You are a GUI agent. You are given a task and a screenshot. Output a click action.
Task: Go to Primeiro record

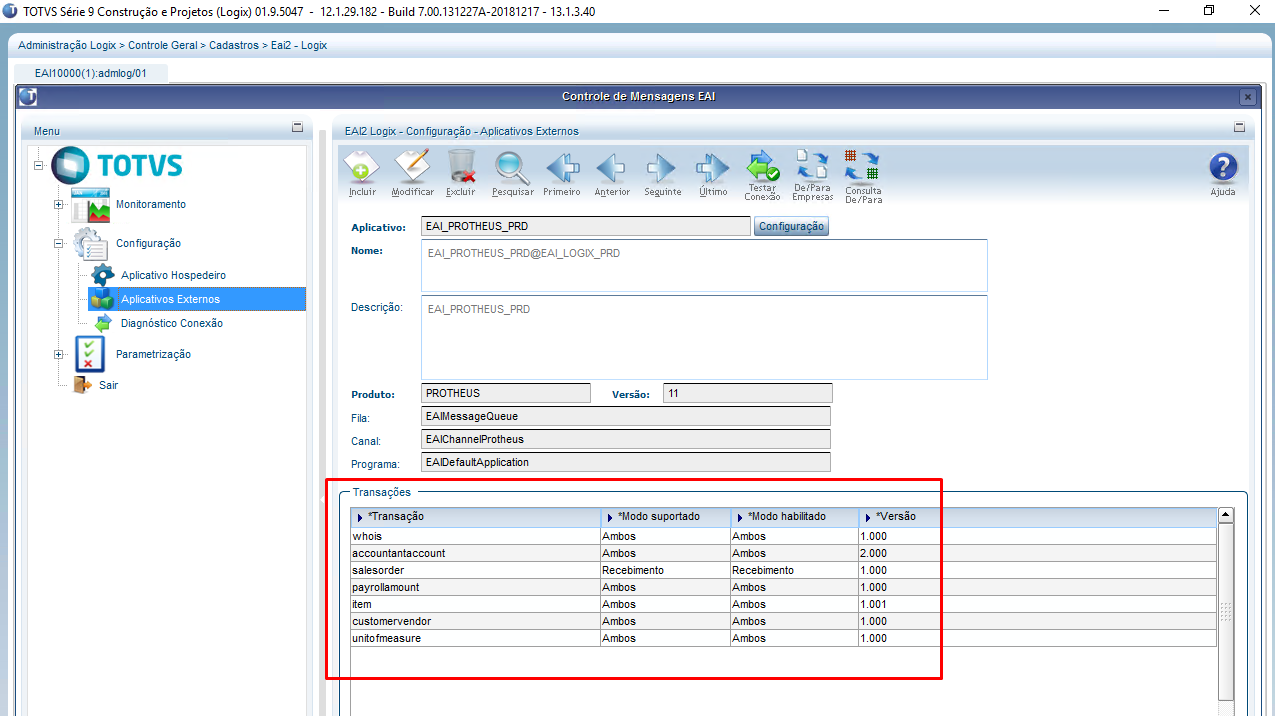pos(562,166)
